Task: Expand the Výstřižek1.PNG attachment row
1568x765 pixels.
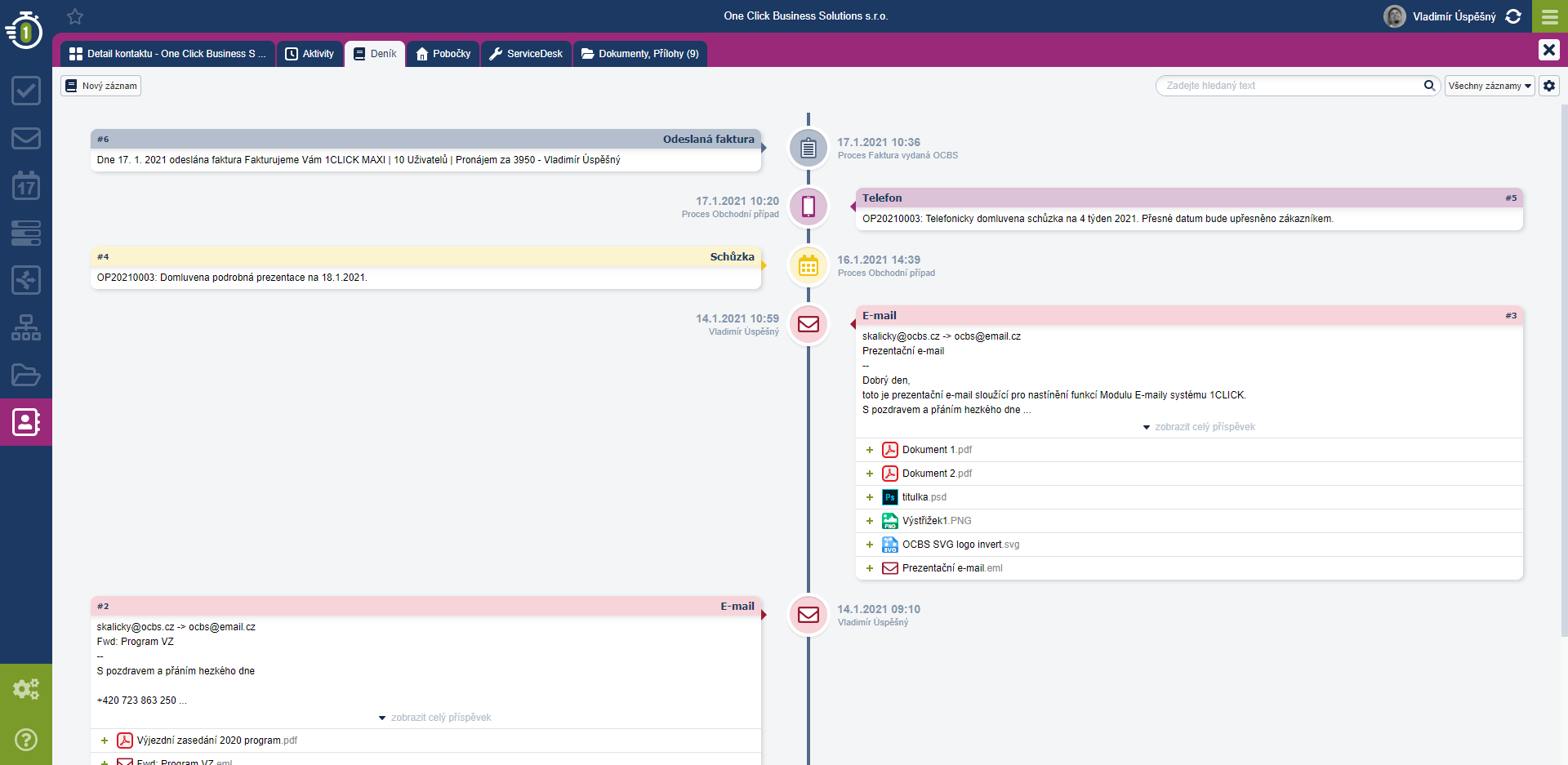Action: (870, 521)
